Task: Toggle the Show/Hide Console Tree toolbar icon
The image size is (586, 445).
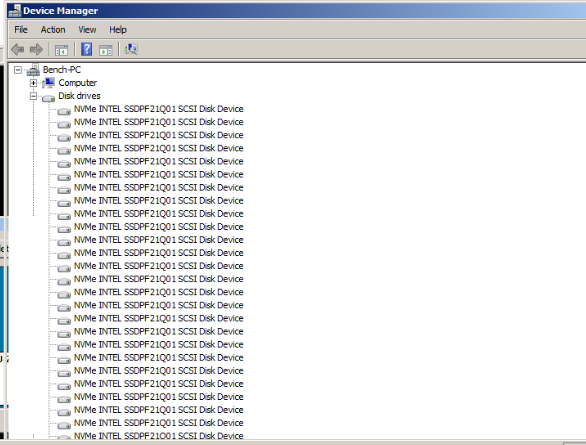Action: pos(61,50)
